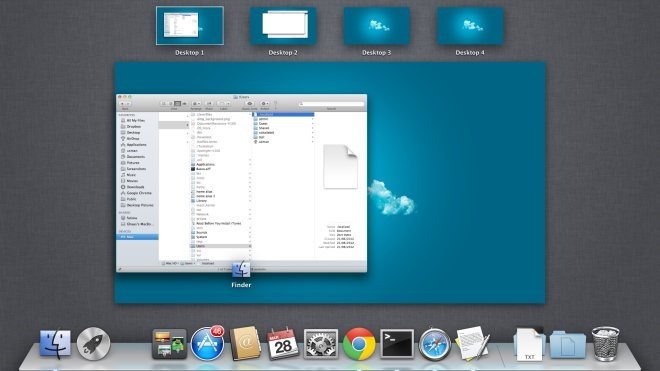
Task: Open the App Store with 46 badge
Action: pyautogui.click(x=207, y=344)
